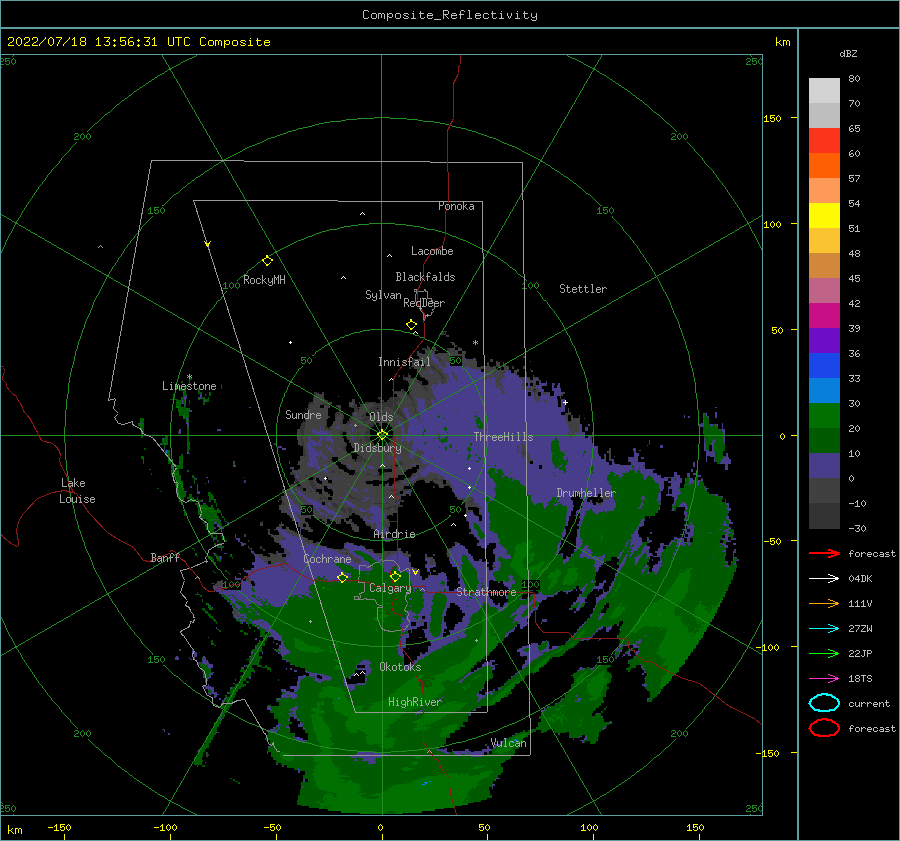Click the dBZ scale heading
The image size is (900, 841).
pos(848,53)
